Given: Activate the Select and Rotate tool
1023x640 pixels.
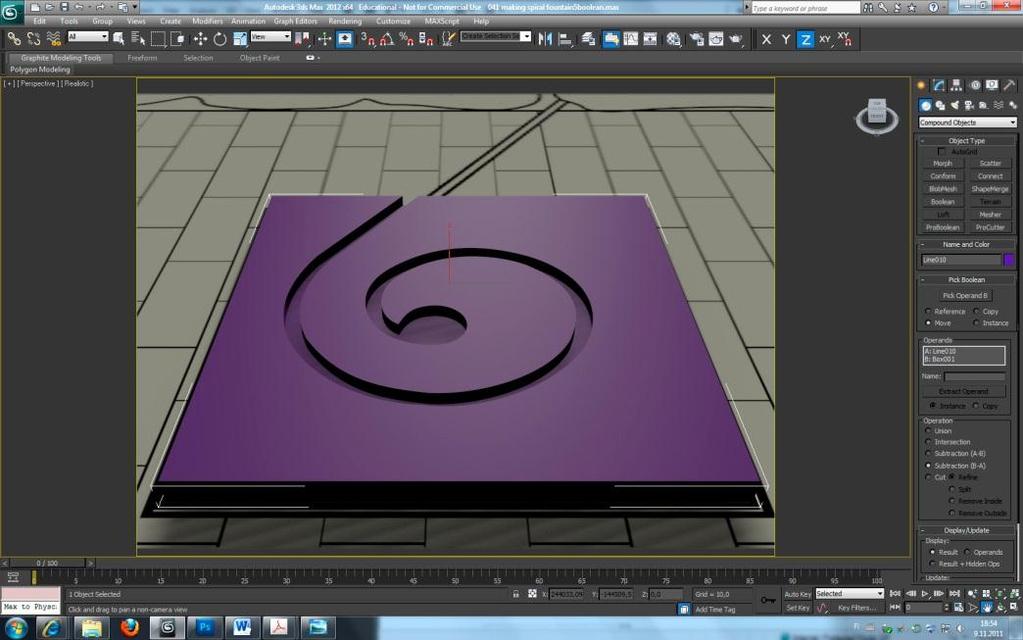Looking at the screenshot, I should 220,39.
